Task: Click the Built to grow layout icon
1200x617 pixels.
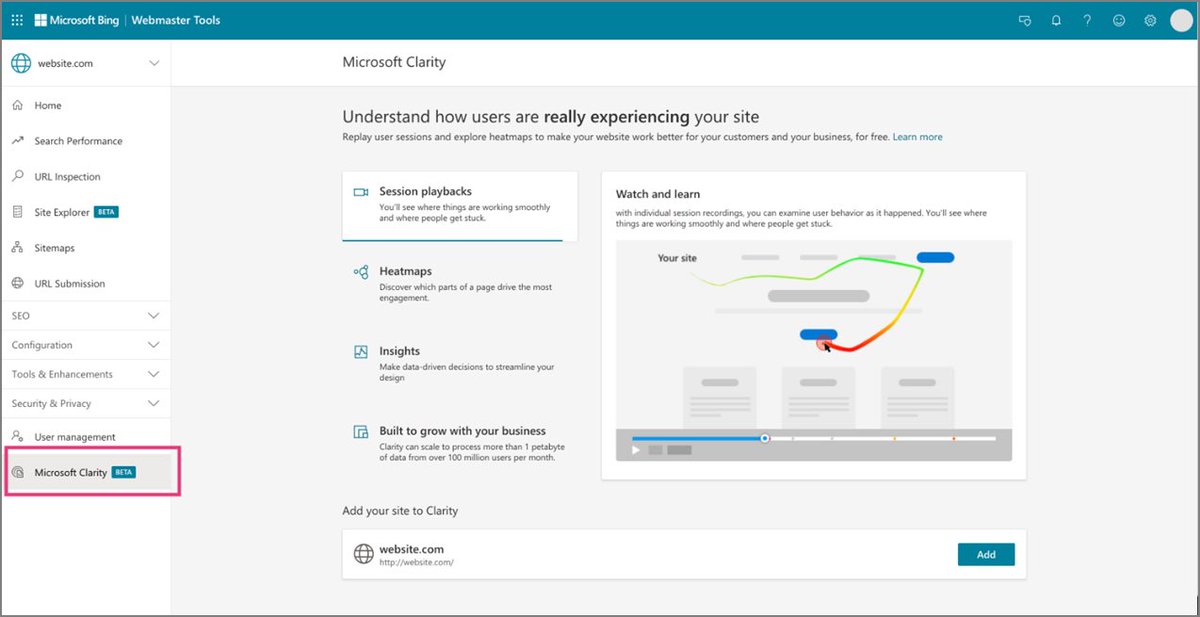Action: click(x=361, y=432)
